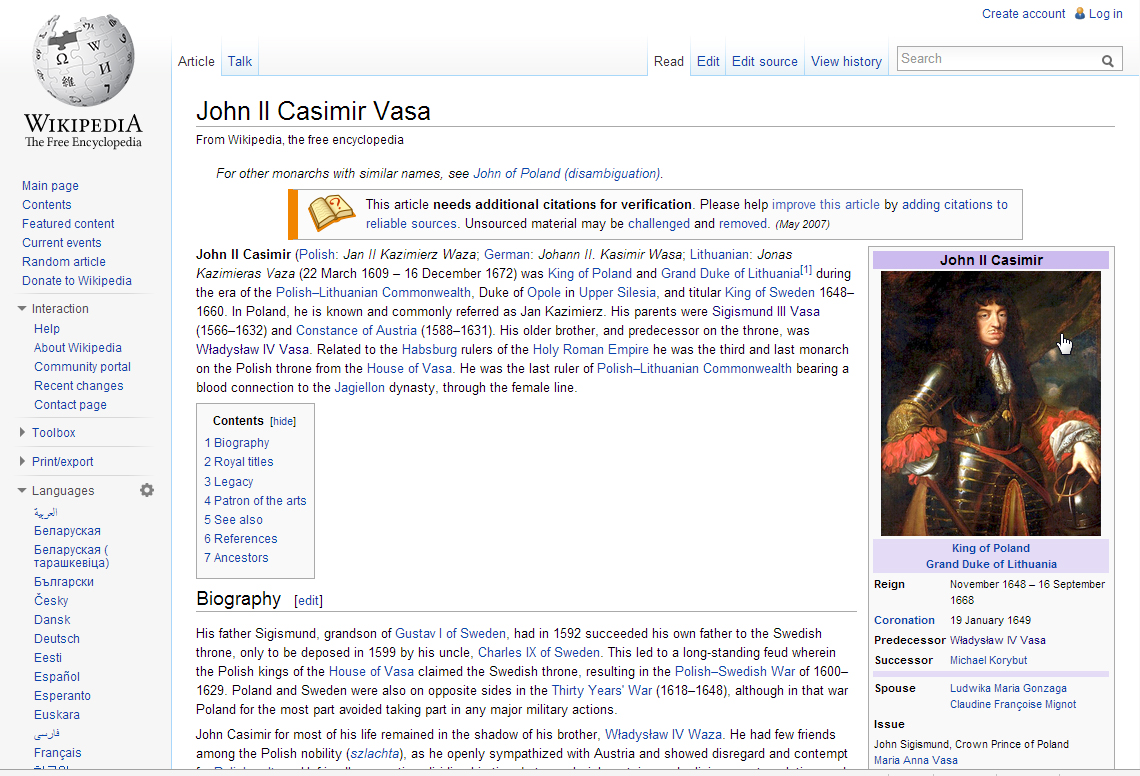
Task: Open Español language version
Action: click(x=57, y=676)
